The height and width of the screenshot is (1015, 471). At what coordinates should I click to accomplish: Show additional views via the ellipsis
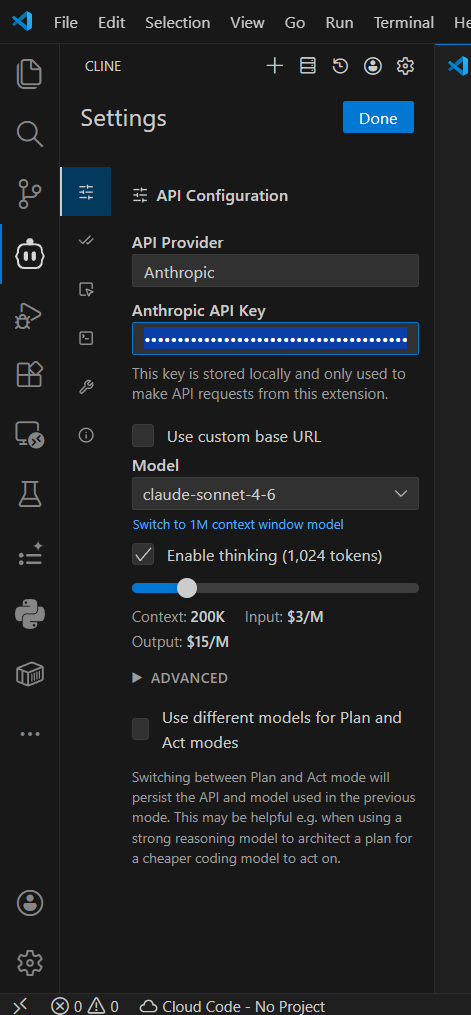[x=30, y=734]
